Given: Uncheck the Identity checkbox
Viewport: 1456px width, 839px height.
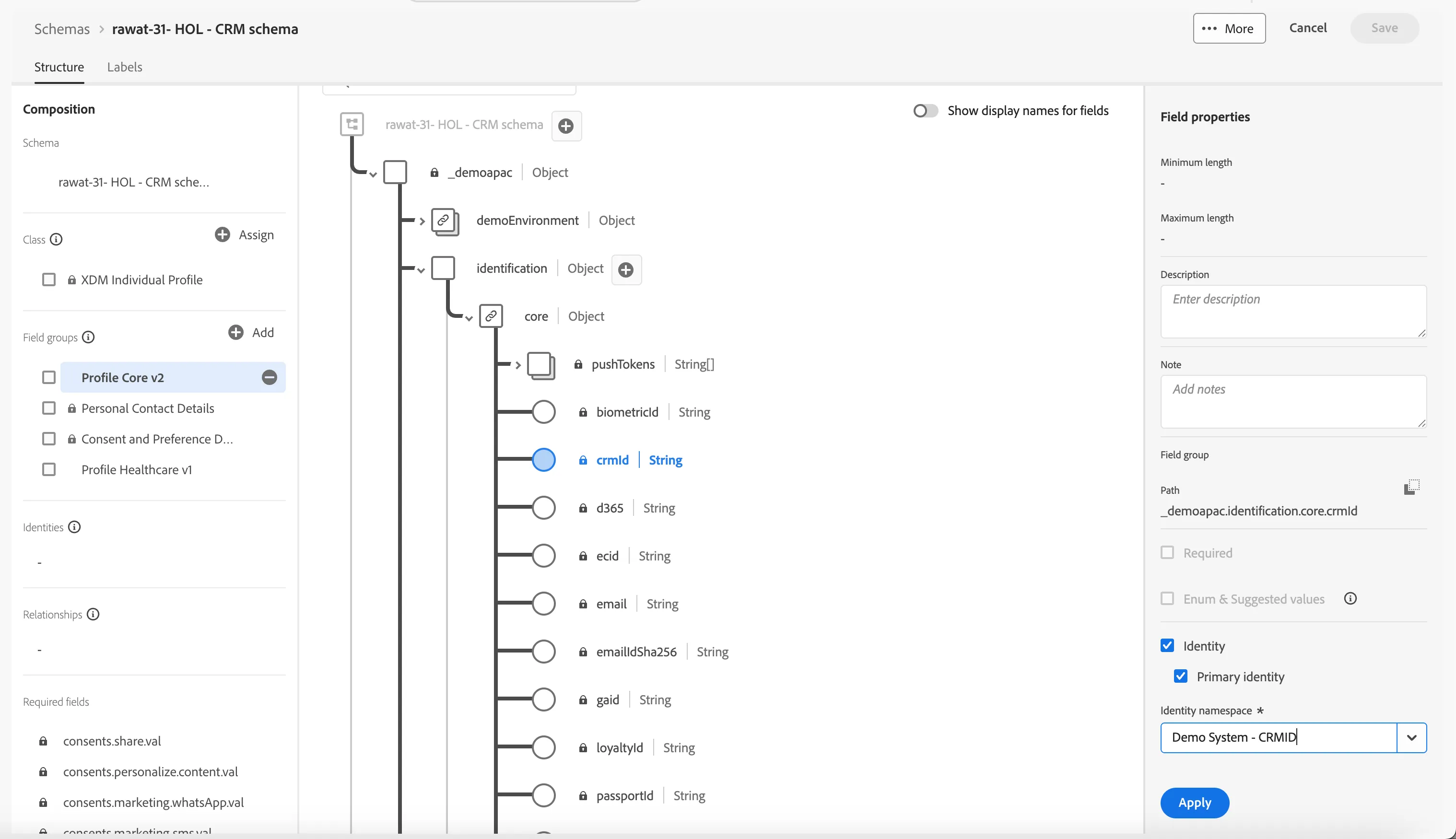Looking at the screenshot, I should click(1167, 645).
